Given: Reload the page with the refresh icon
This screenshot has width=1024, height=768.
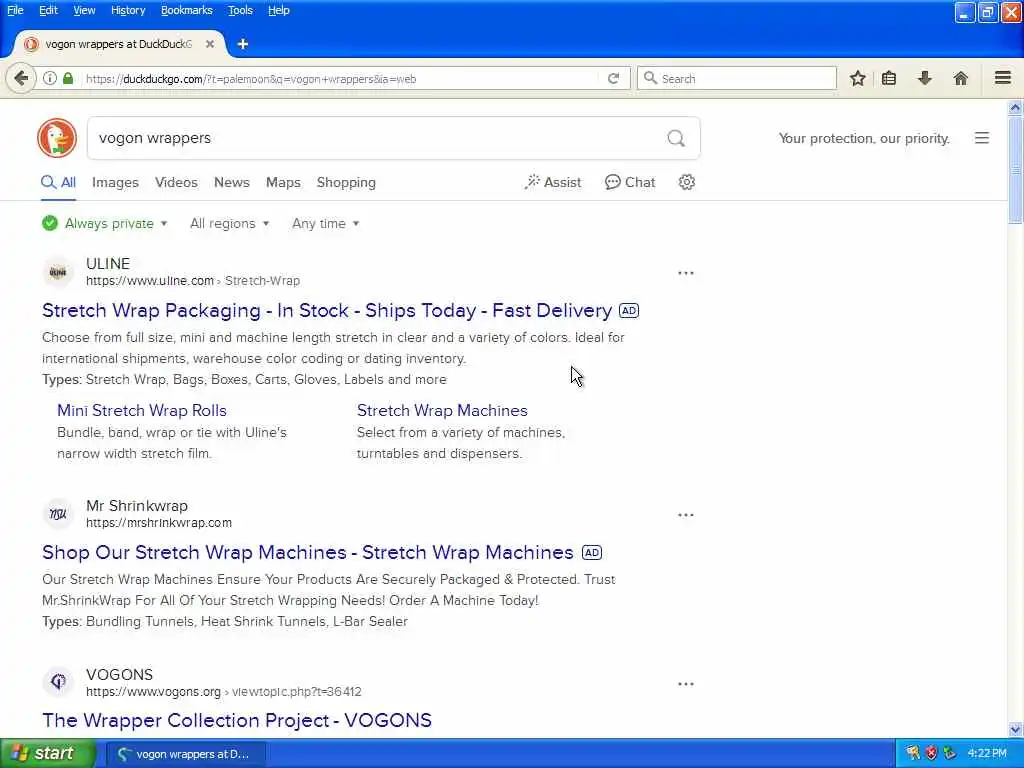Looking at the screenshot, I should pos(613,78).
